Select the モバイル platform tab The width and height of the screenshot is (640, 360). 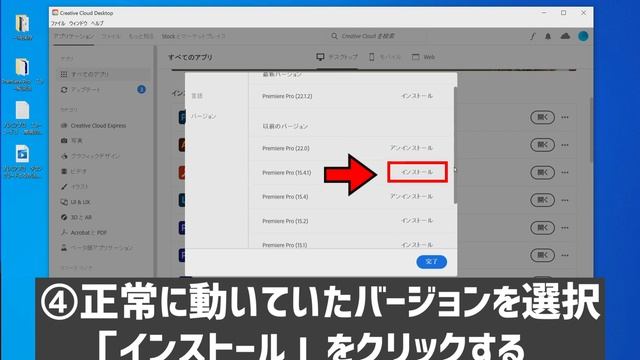[385, 57]
